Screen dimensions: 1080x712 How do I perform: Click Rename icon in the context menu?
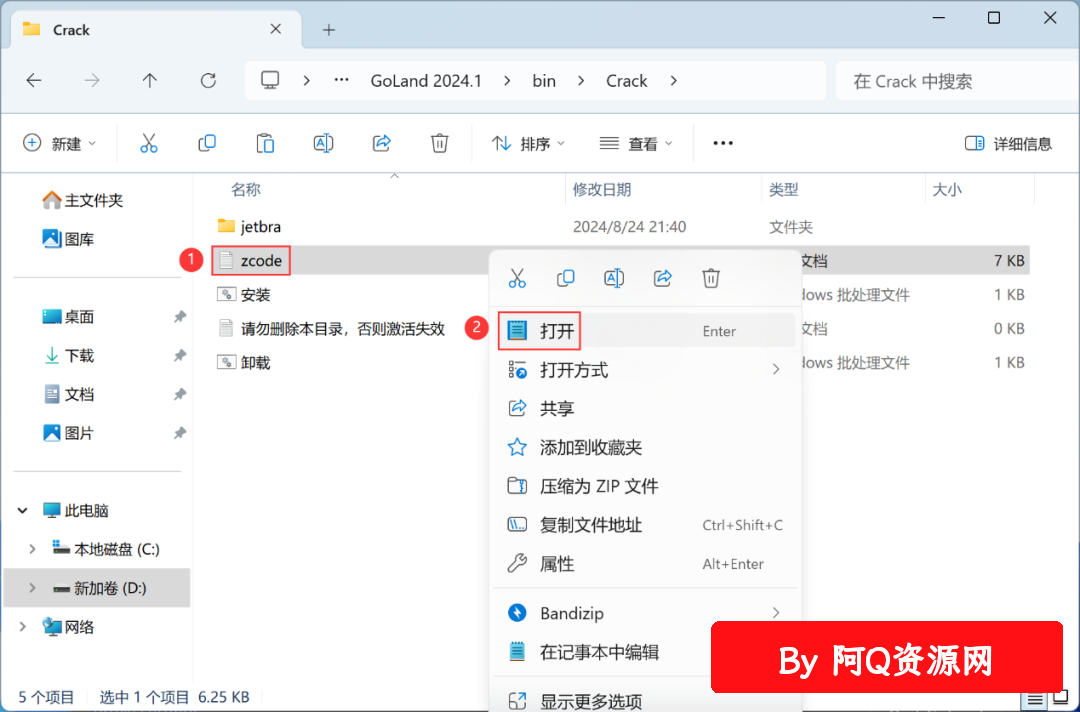[x=614, y=278]
